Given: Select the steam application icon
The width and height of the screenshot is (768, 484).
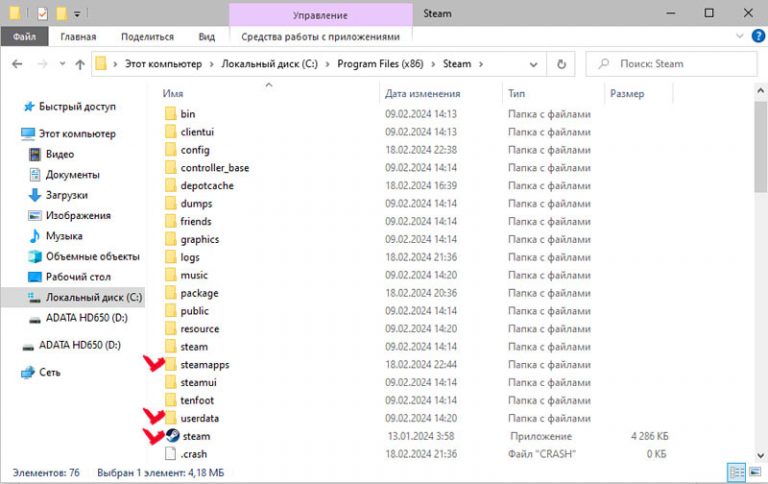Looking at the screenshot, I should coord(172,436).
